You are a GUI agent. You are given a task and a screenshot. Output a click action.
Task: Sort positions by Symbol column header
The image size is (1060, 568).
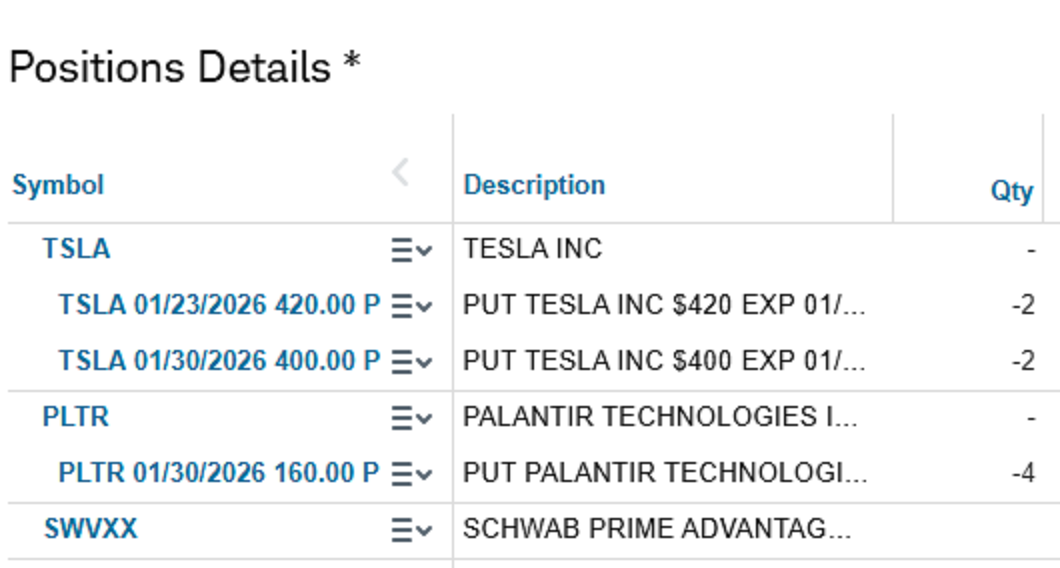(x=58, y=185)
